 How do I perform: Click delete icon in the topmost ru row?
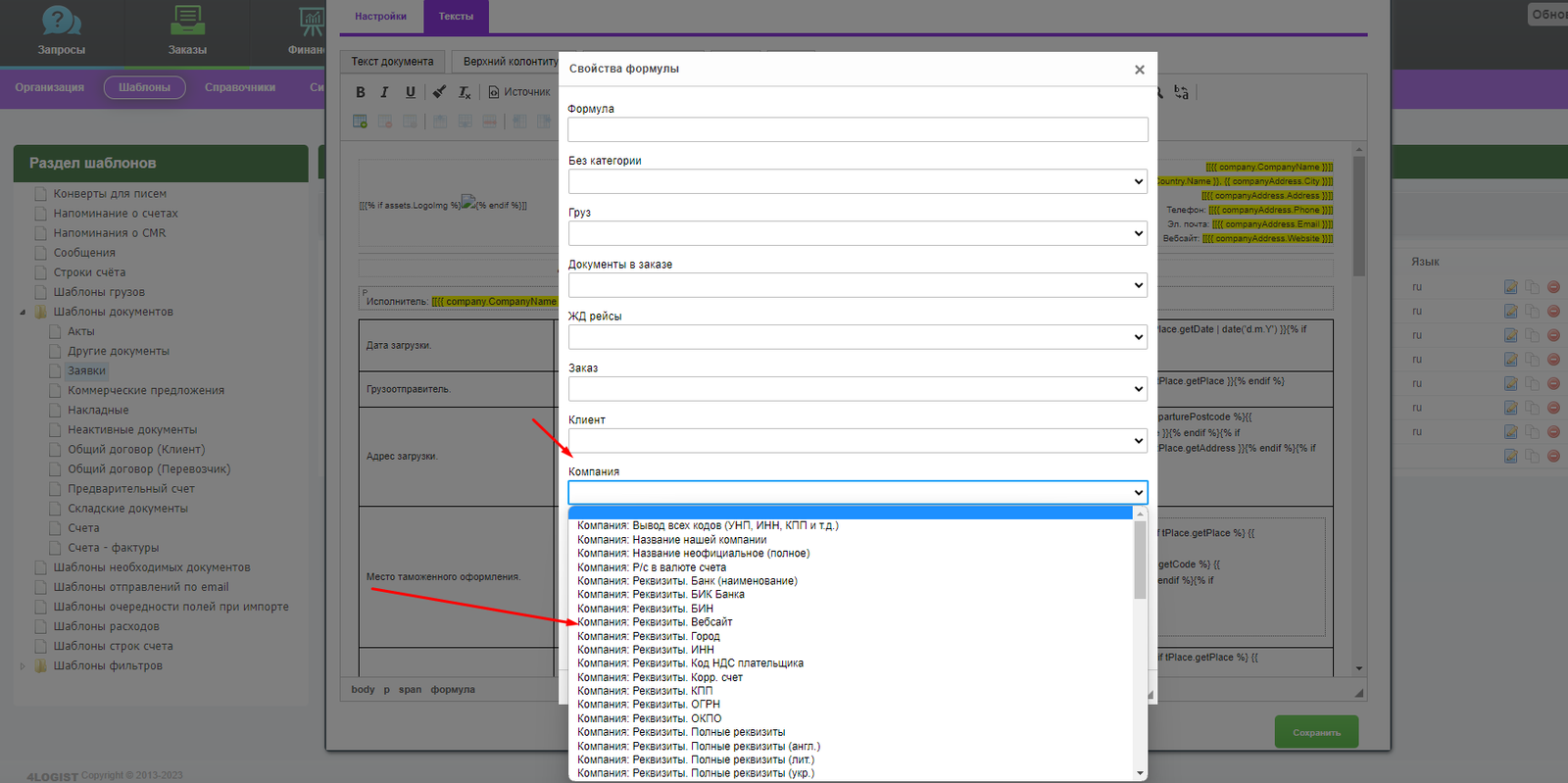1553,287
